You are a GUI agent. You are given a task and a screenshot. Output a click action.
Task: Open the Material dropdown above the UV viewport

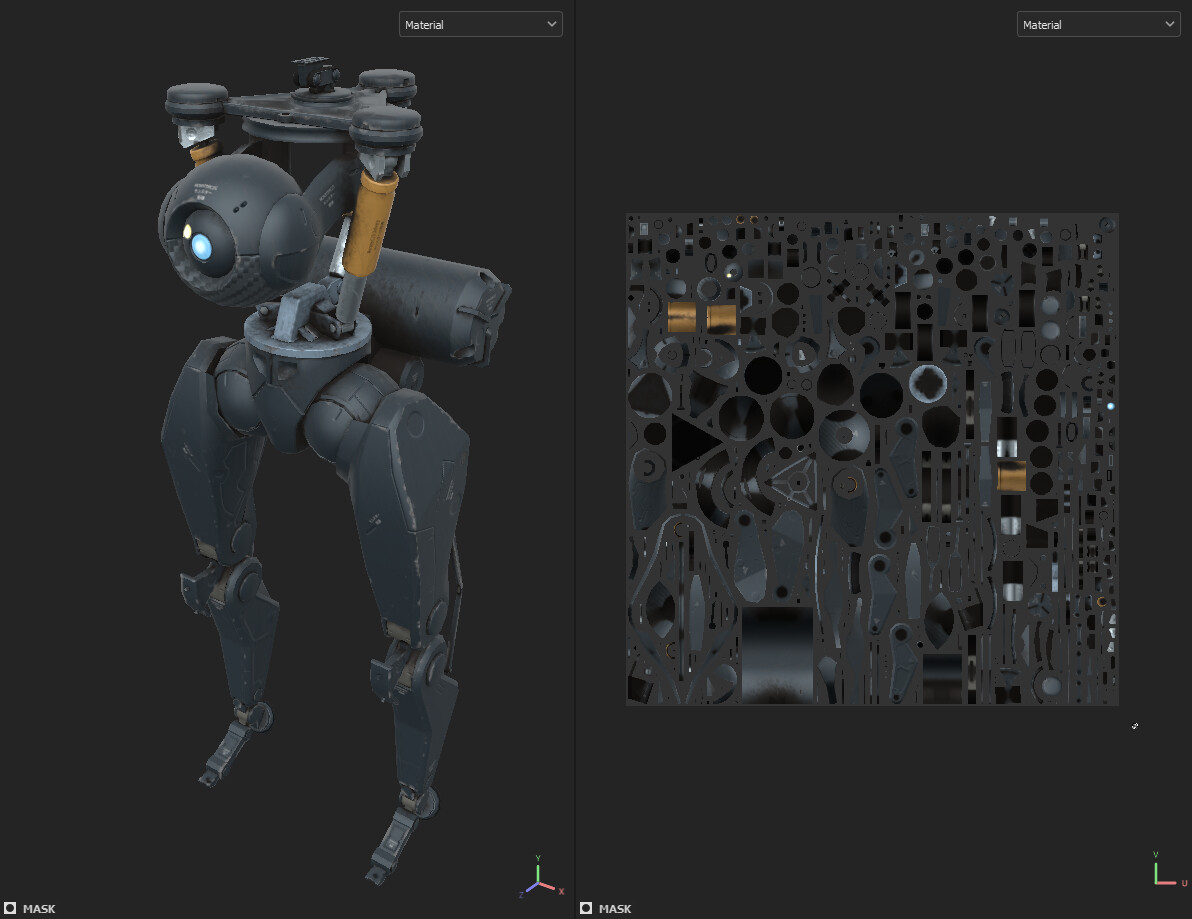[x=1098, y=23]
